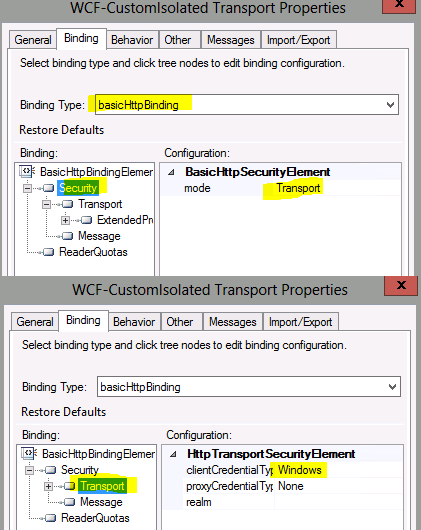Screen dimensions: 421x530
Task: Select Security node in lower dialog tree
Action: pyautogui.click(x=80, y=470)
